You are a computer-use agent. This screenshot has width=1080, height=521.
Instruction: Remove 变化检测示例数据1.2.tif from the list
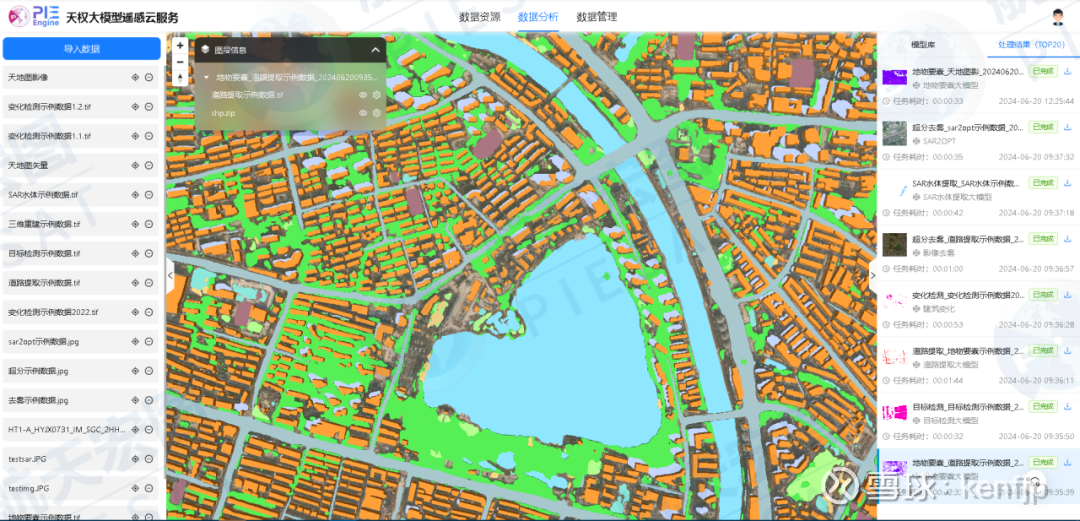(148, 107)
